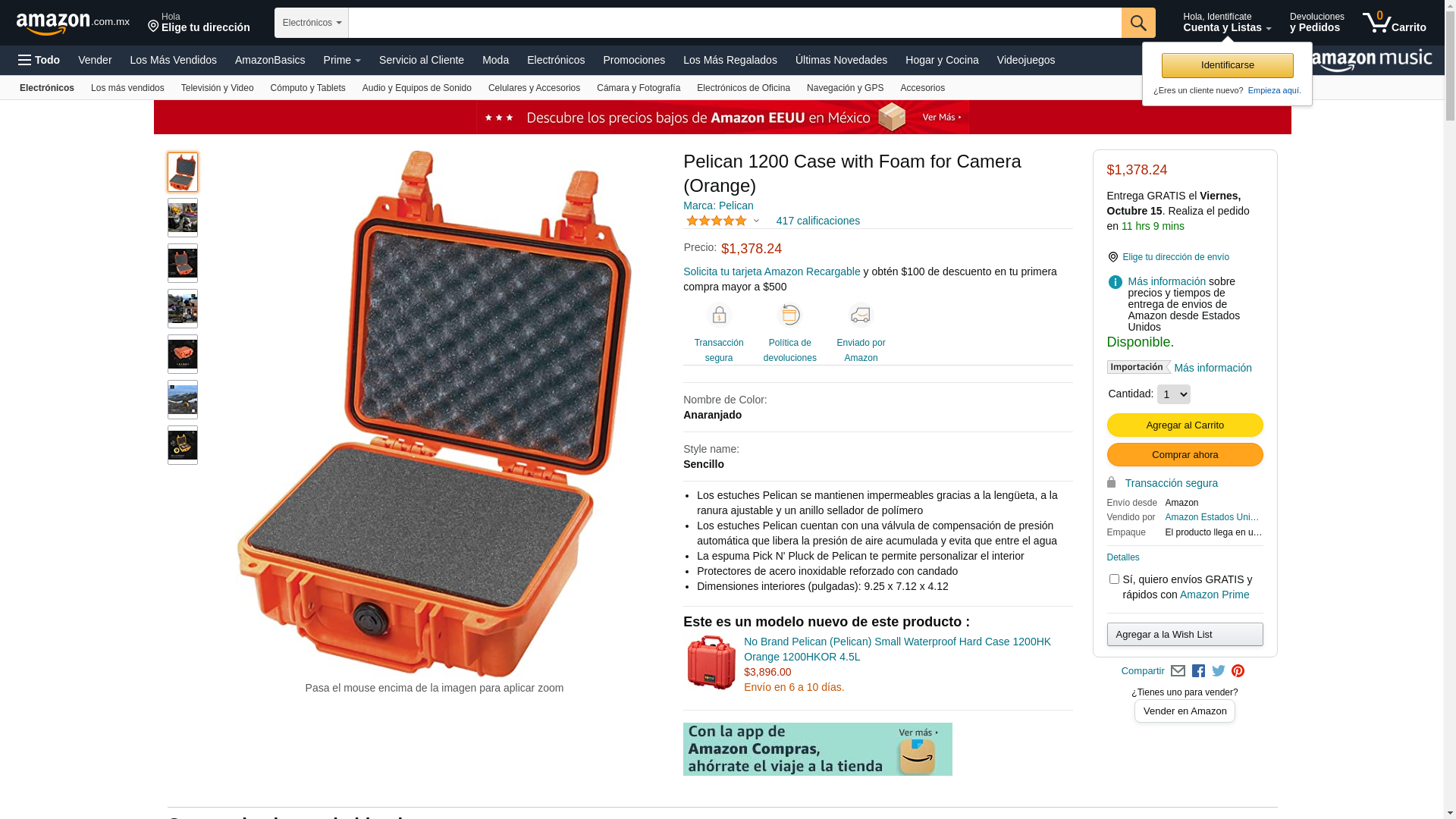
Task: Expand star ratings breakdown arrow
Action: 756,221
